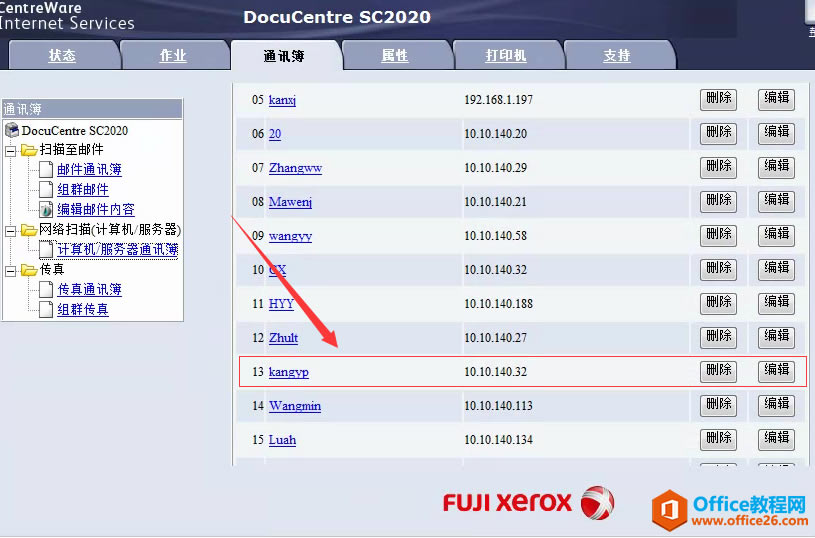Viewport: 815px width, 538px height.
Task: Open the 计算机/服务器通讯簿 link
Action: (x=117, y=250)
